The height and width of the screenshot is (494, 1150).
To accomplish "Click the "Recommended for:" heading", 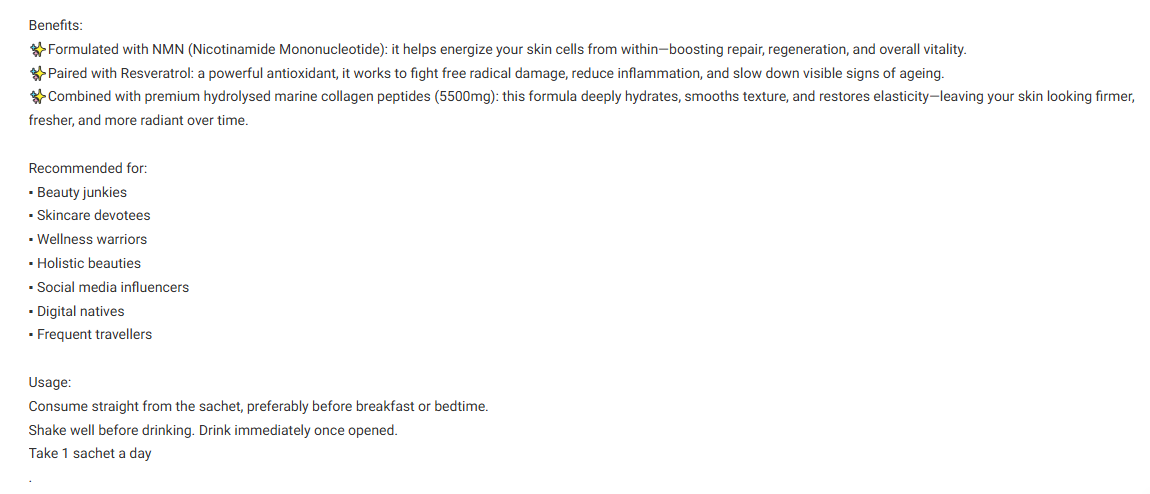I will tap(88, 169).
